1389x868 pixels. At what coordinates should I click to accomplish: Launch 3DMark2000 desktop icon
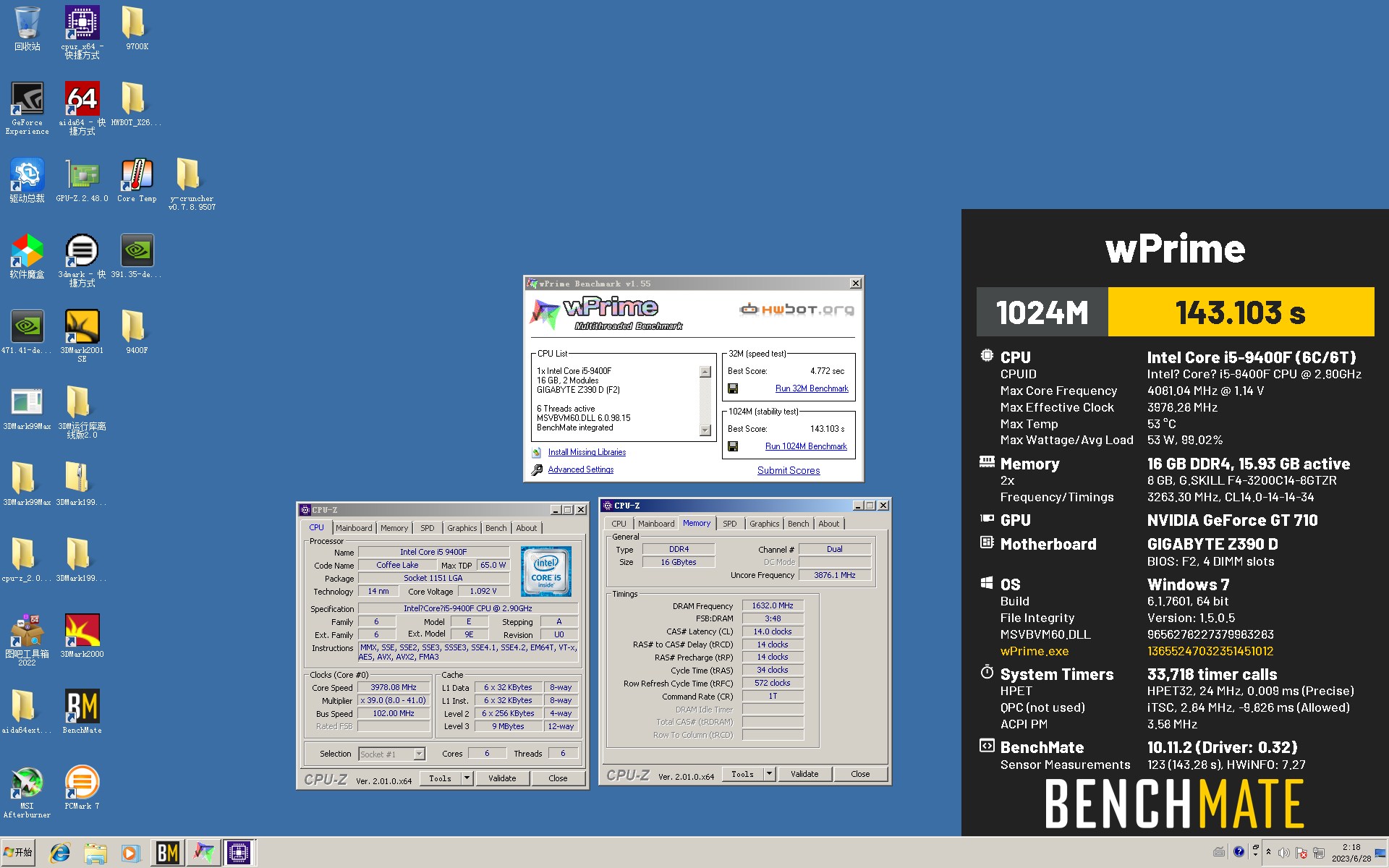(82, 637)
